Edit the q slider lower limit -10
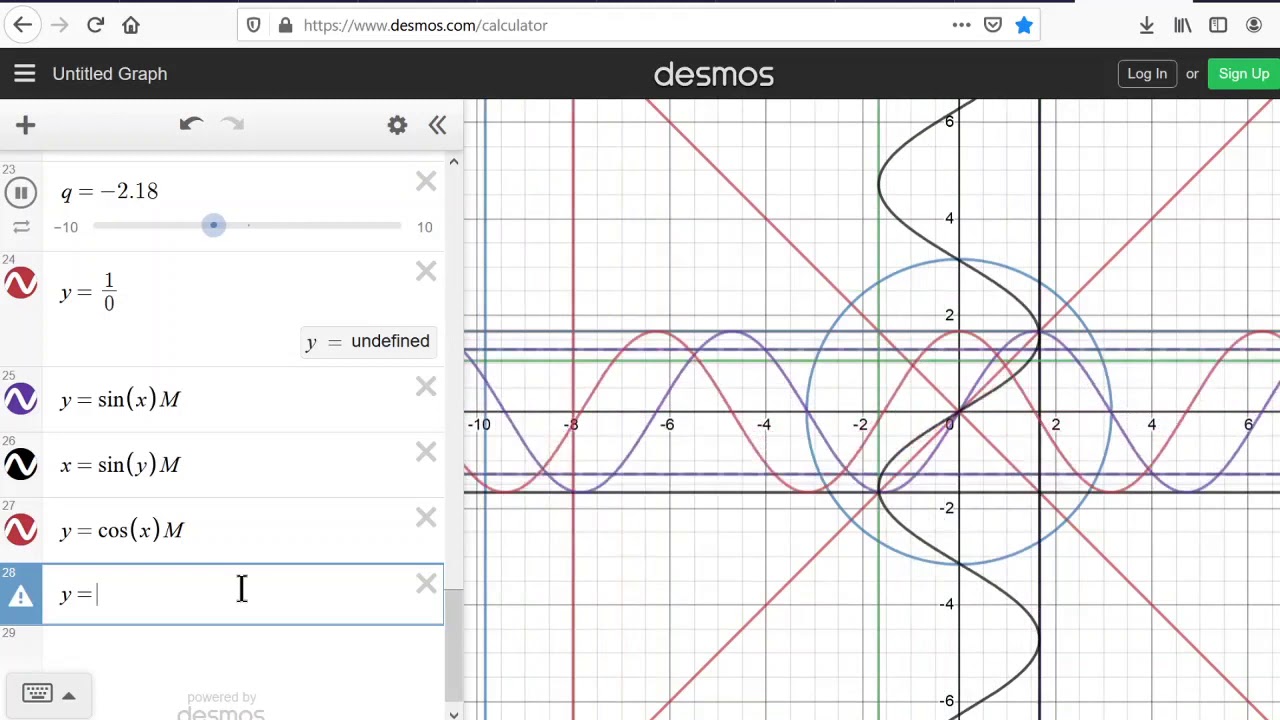Image resolution: width=1280 pixels, height=720 pixels. [66, 228]
